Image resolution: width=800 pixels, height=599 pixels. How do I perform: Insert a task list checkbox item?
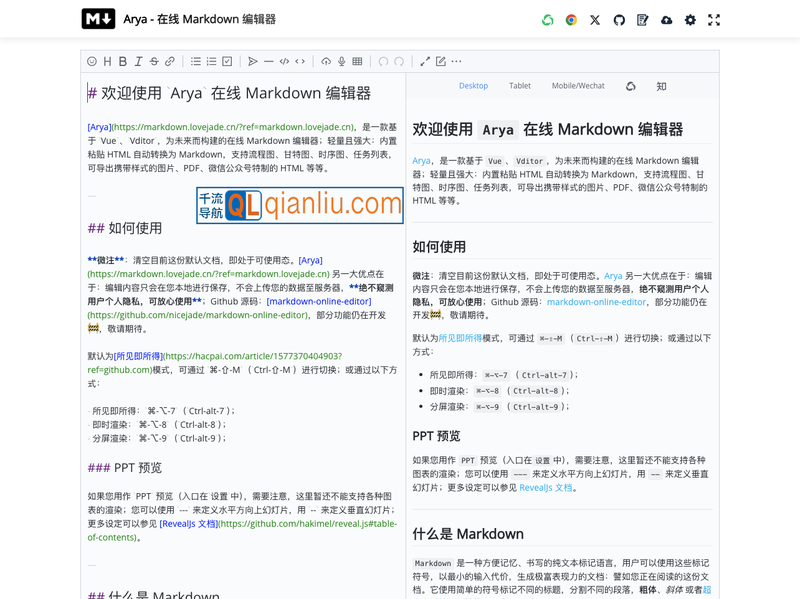tap(227, 62)
